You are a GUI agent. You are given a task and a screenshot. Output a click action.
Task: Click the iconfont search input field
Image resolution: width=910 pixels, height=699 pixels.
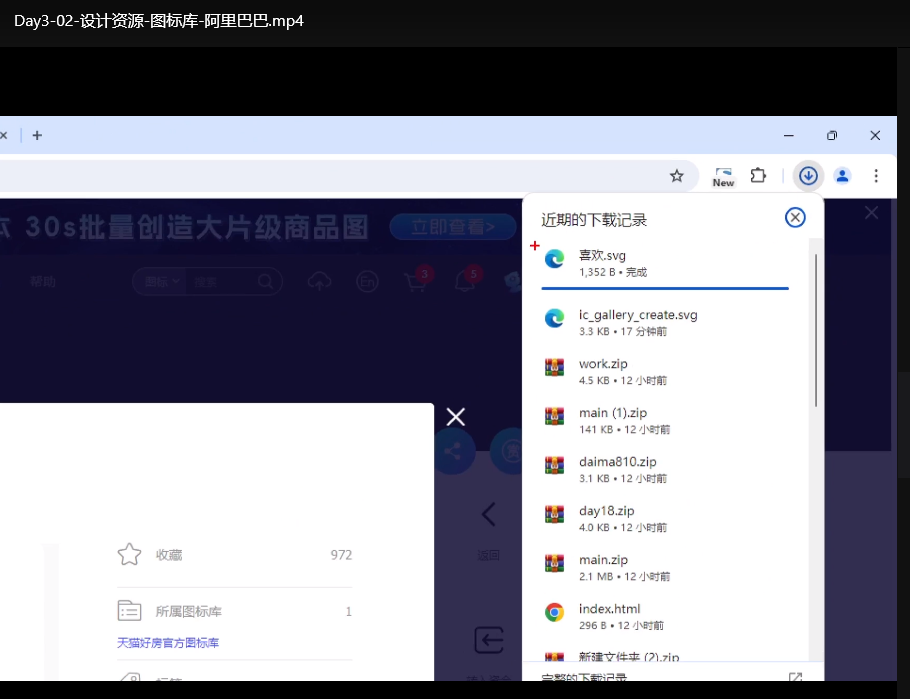pyautogui.click(x=221, y=282)
